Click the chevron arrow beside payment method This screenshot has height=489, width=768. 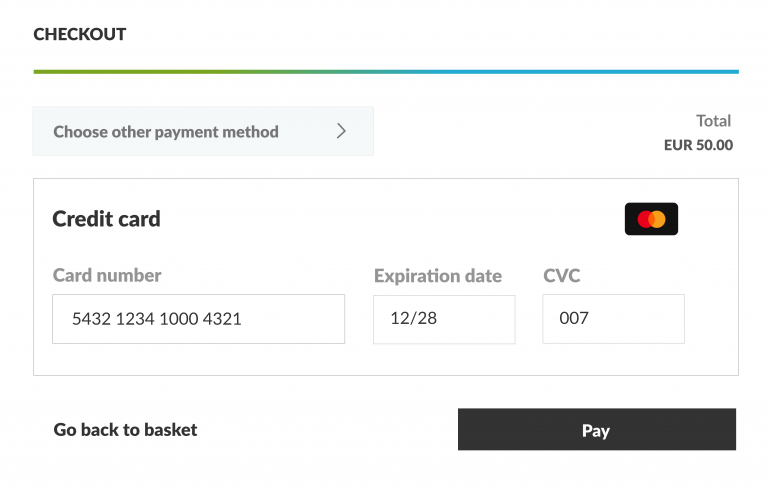(341, 131)
